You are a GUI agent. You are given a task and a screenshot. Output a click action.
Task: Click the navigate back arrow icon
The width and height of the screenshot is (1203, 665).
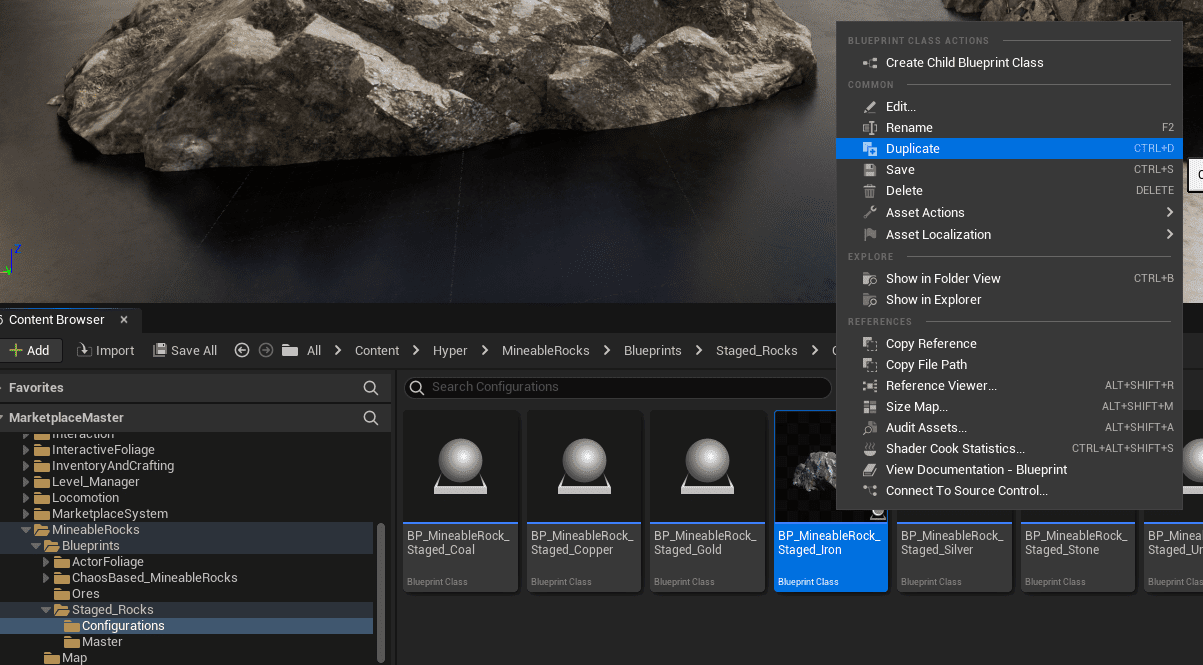click(242, 351)
